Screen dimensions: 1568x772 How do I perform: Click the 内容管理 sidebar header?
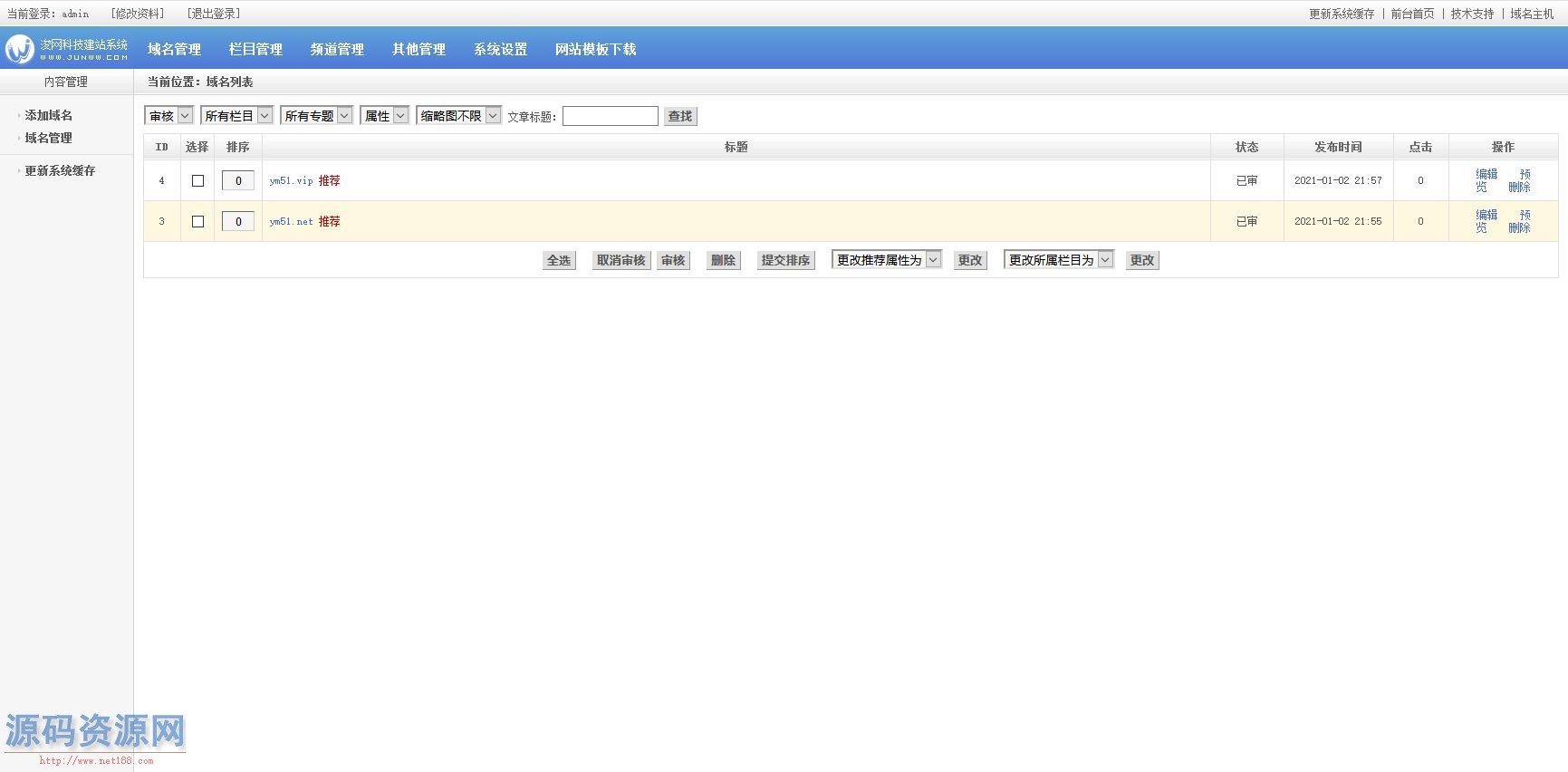click(x=66, y=82)
